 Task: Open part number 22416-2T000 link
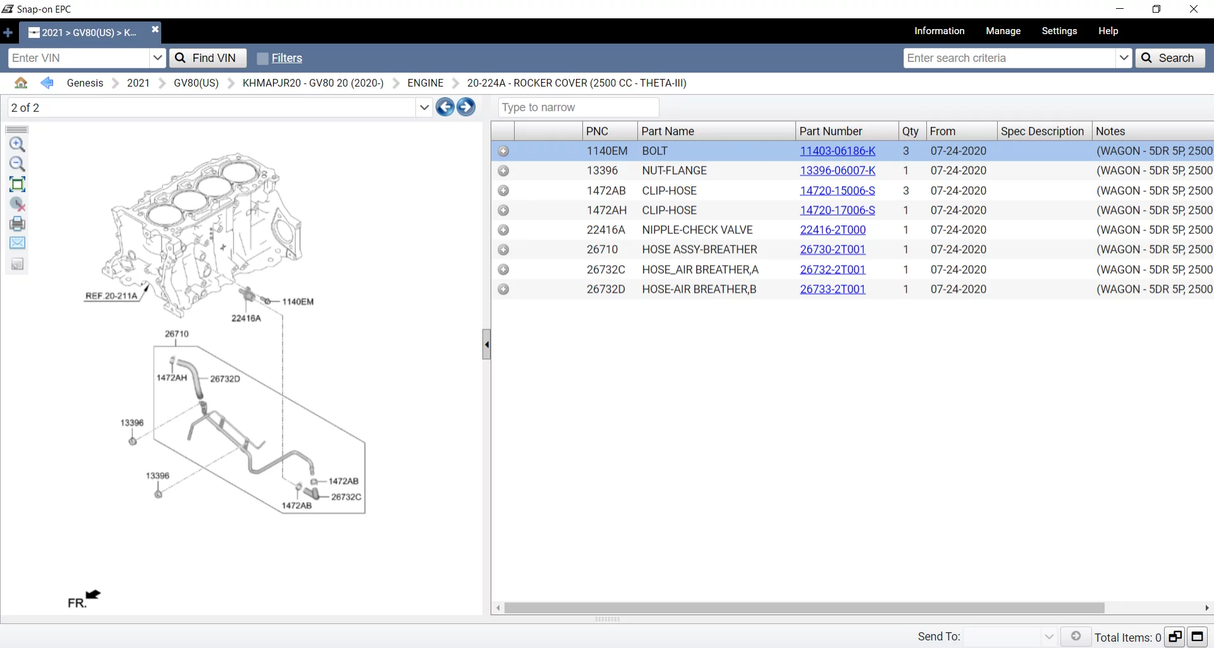[832, 230]
